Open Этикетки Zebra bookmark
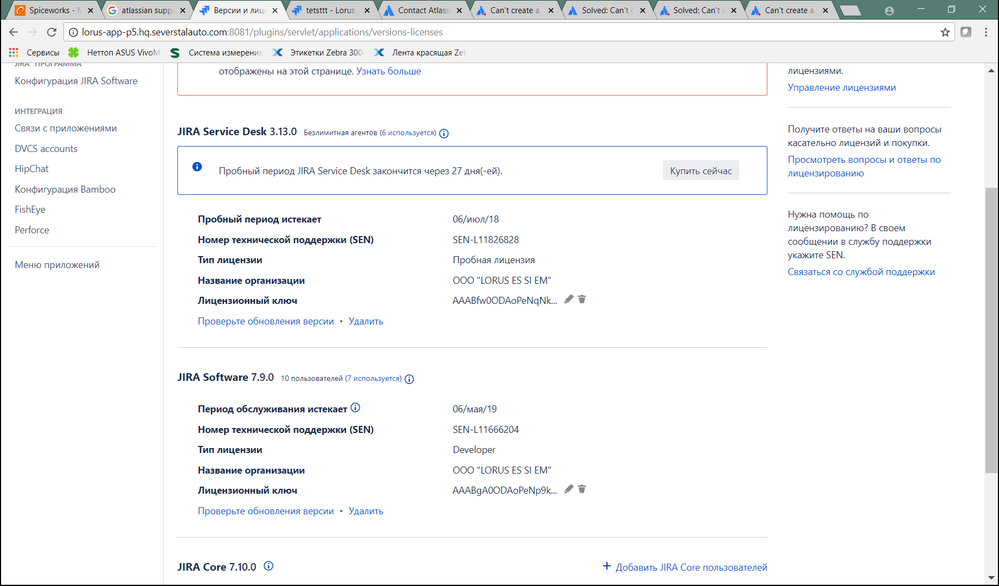This screenshot has width=999, height=586. click(x=319, y=53)
